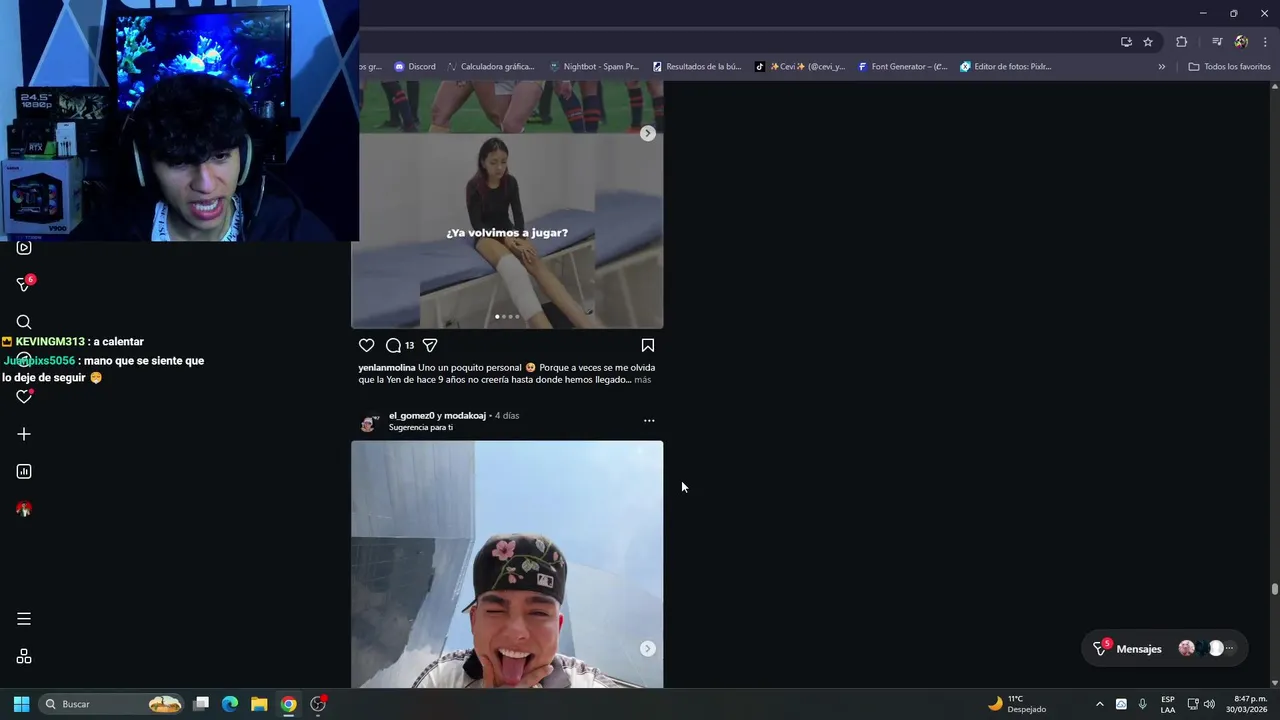Image resolution: width=1280 pixels, height=720 pixels.
Task: Open the yenlanmolina profile link
Action: point(387,368)
